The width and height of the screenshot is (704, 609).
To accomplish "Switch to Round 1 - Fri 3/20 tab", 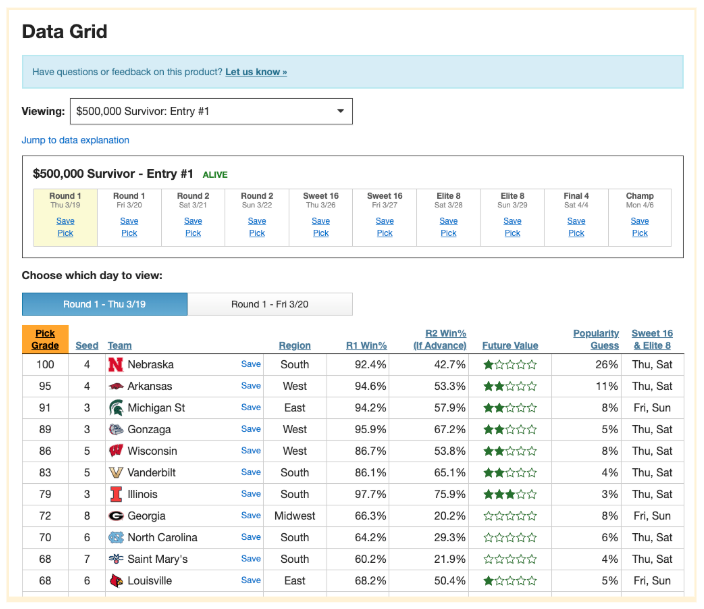I will tap(270, 304).
